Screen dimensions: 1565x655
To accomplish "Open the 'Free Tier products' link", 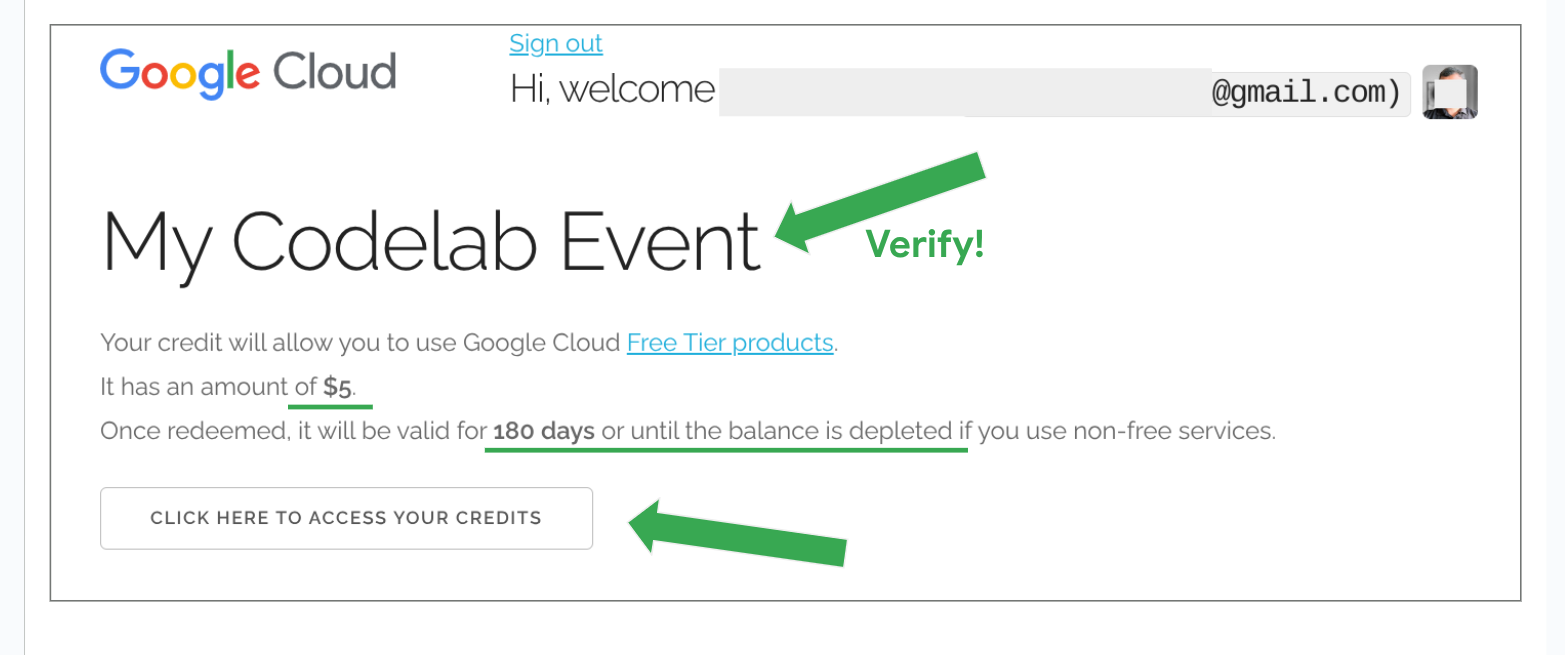I will (x=729, y=342).
